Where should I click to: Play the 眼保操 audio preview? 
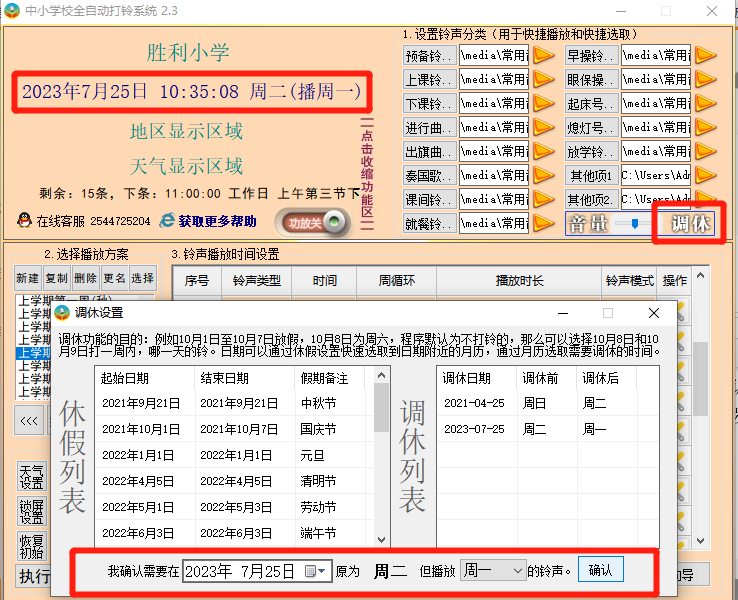[x=706, y=79]
